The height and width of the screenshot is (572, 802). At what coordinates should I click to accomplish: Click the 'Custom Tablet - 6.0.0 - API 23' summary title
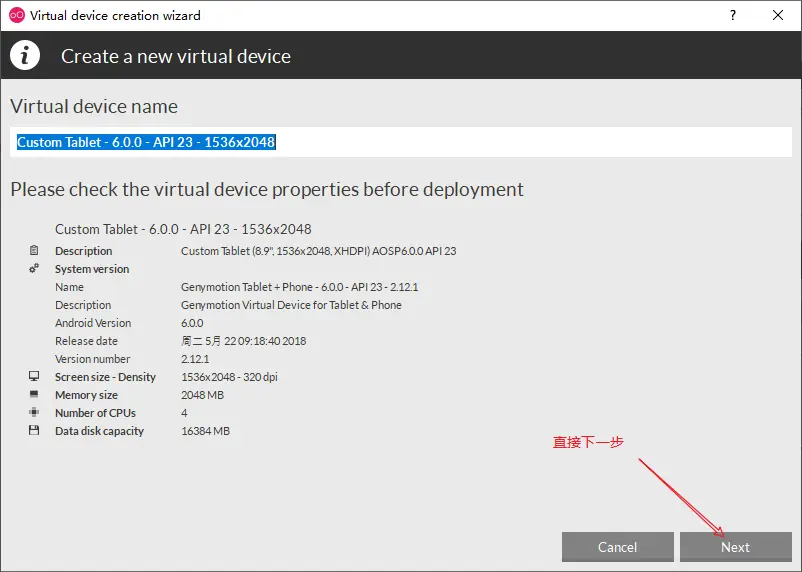coord(183,229)
